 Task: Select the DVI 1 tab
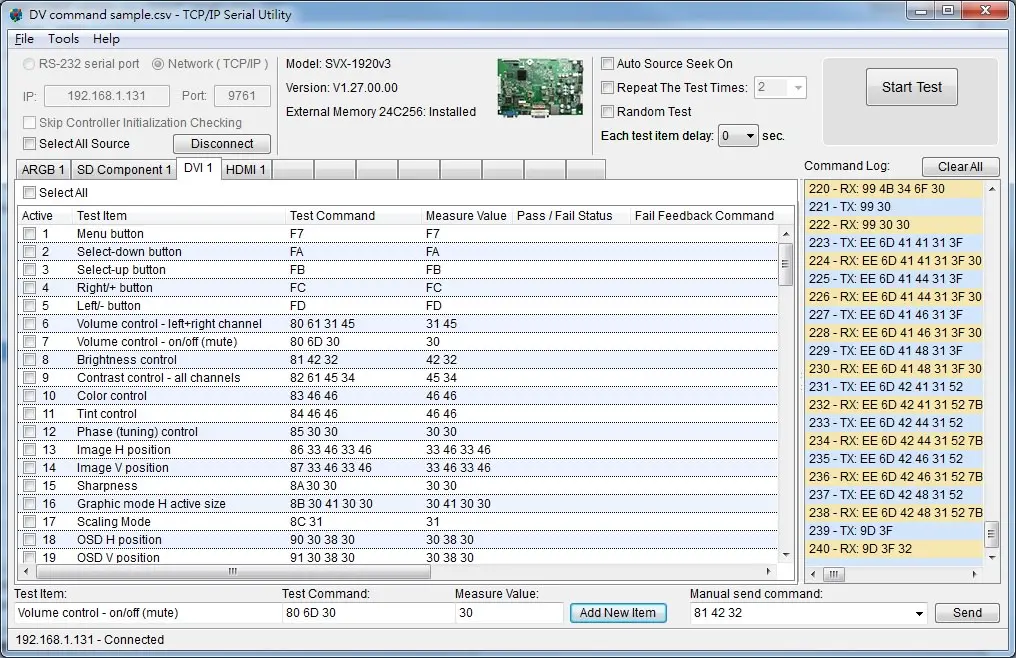(x=198, y=168)
